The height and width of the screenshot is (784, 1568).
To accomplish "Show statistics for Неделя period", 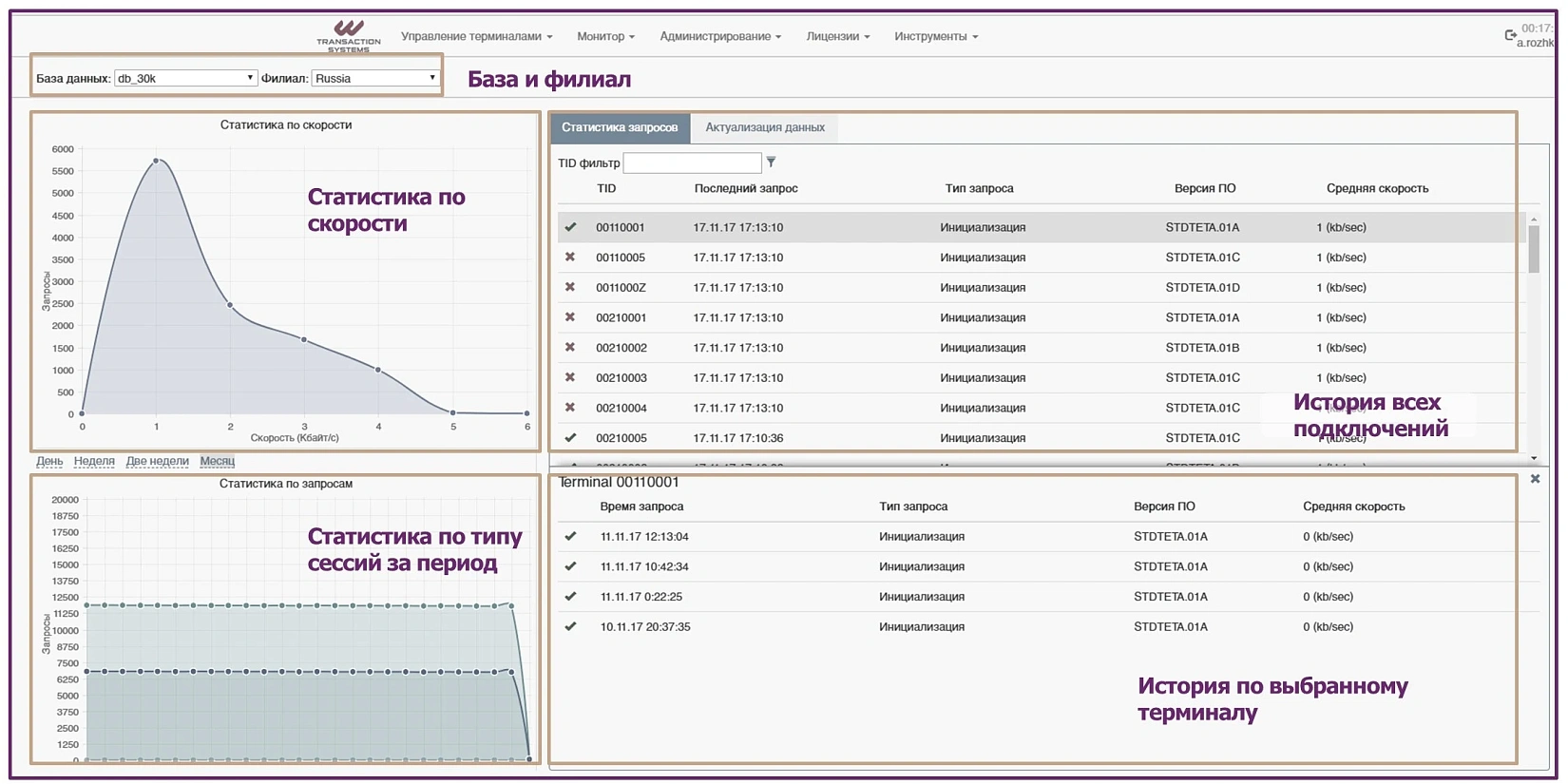I will click(x=94, y=461).
